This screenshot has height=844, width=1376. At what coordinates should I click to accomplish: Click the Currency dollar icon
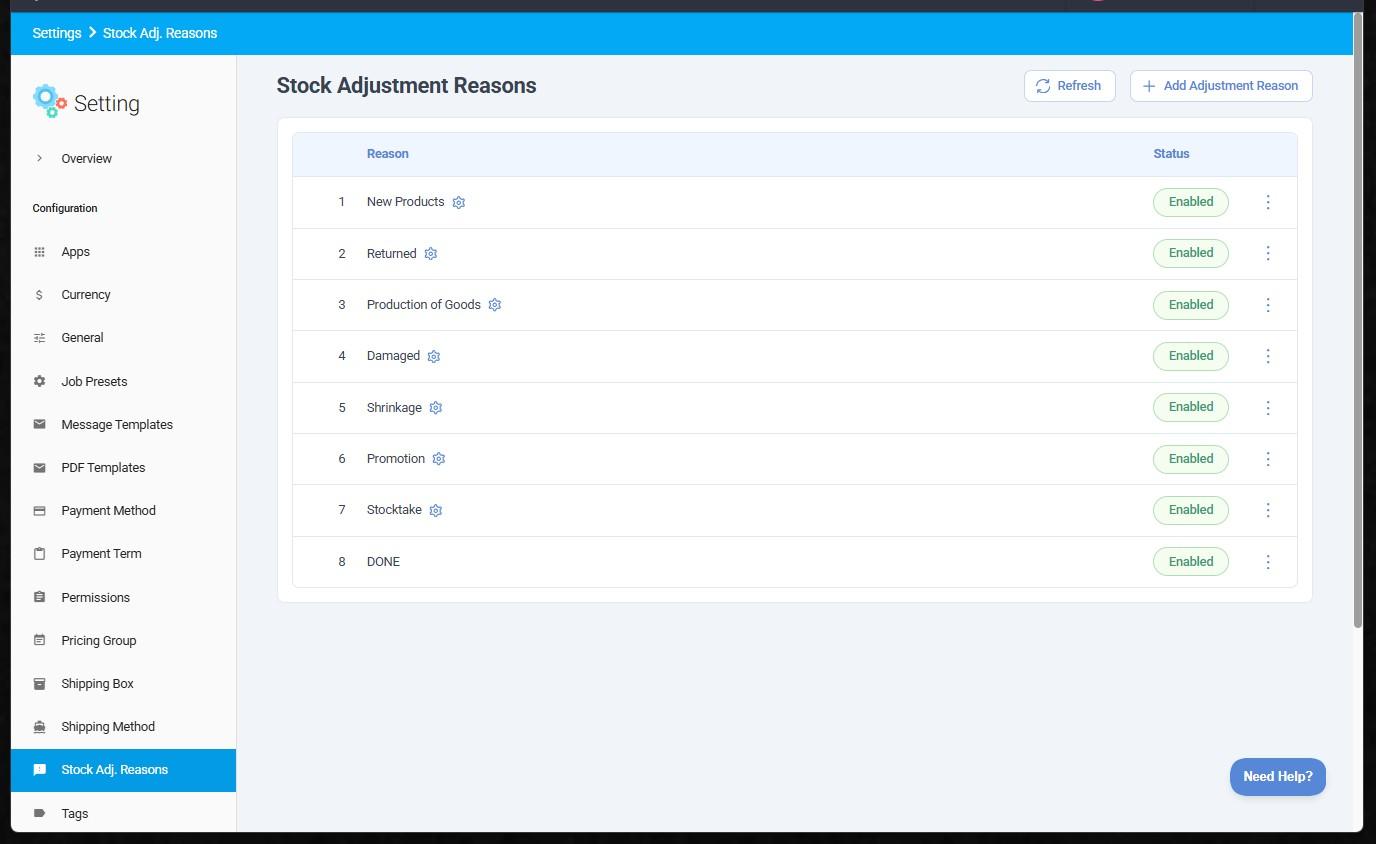click(39, 295)
